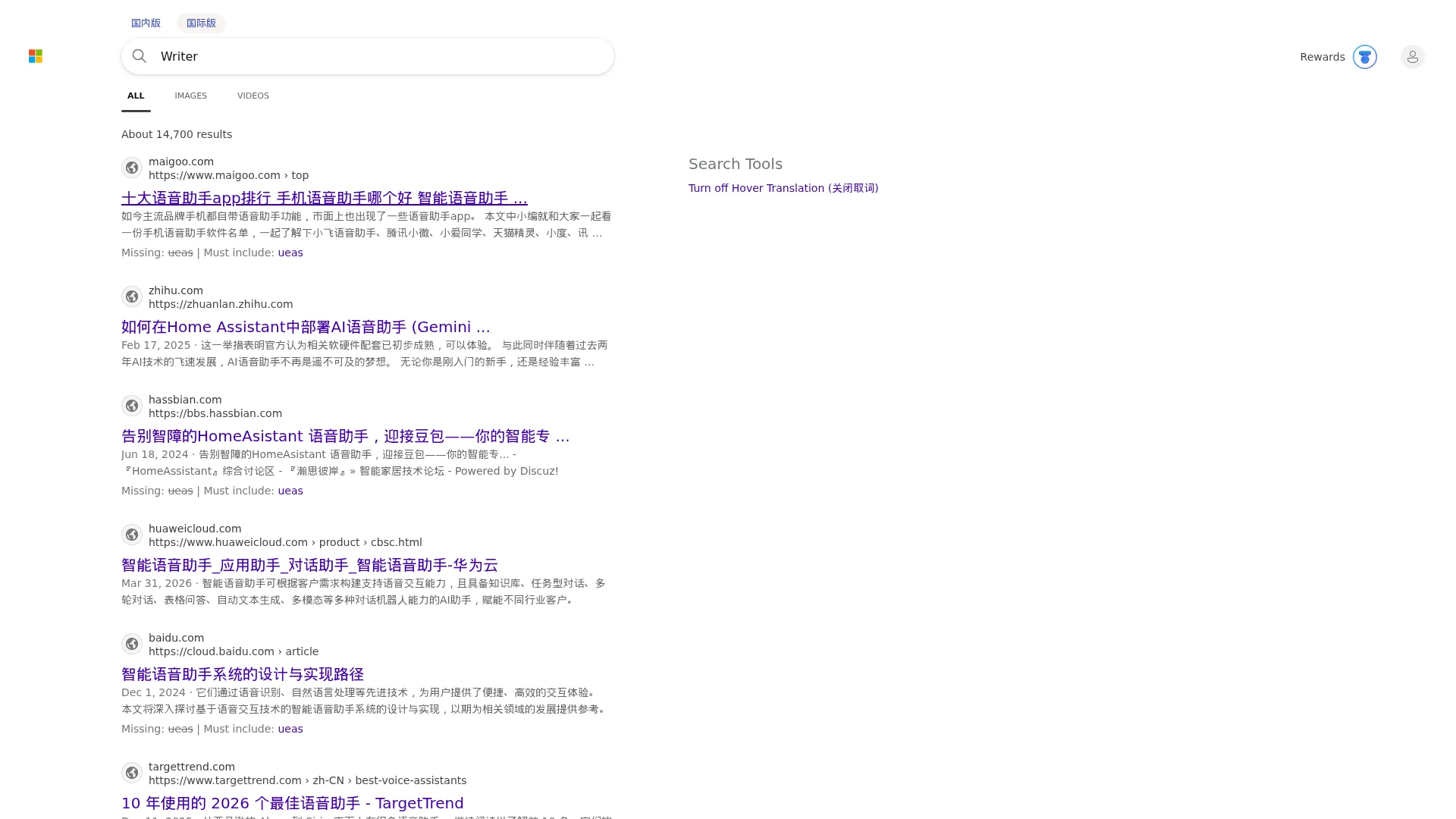Viewport: 1456px width, 819px height.
Task: Open the Rewards medal icon
Action: point(1364,57)
